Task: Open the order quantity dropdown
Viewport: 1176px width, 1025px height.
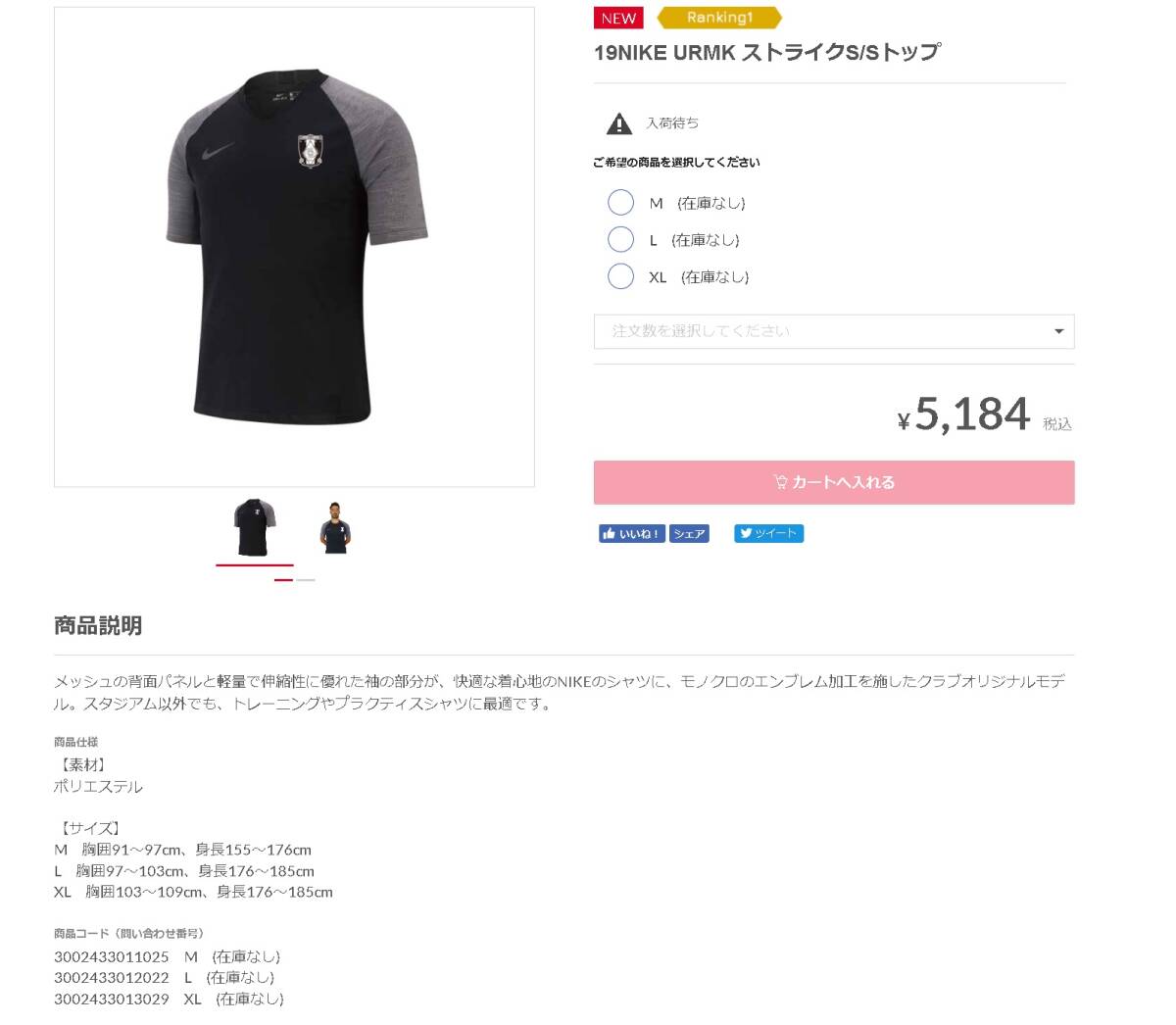Action: click(x=834, y=331)
